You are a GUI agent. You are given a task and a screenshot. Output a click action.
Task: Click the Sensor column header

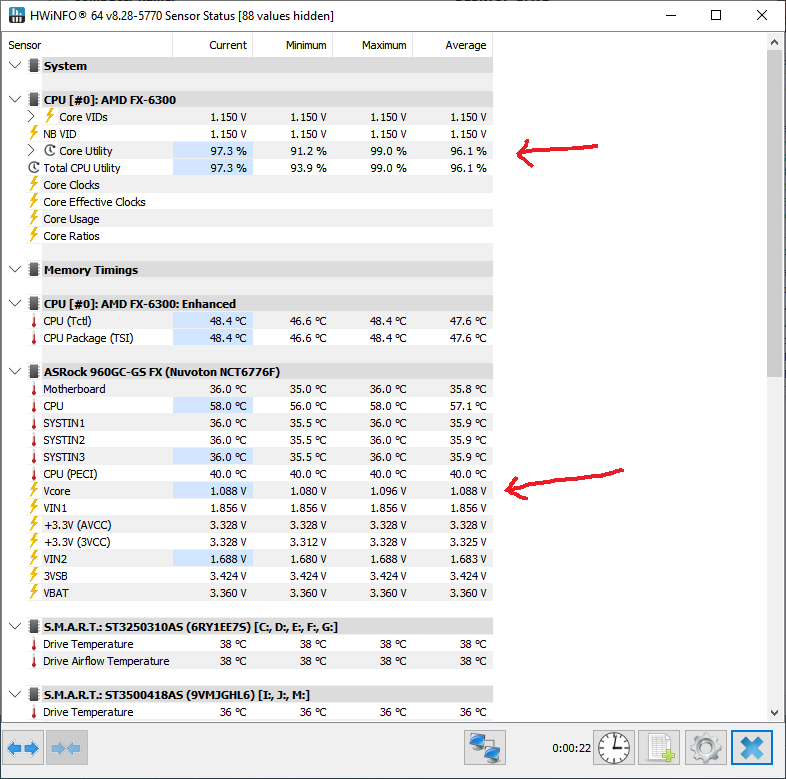(88, 45)
